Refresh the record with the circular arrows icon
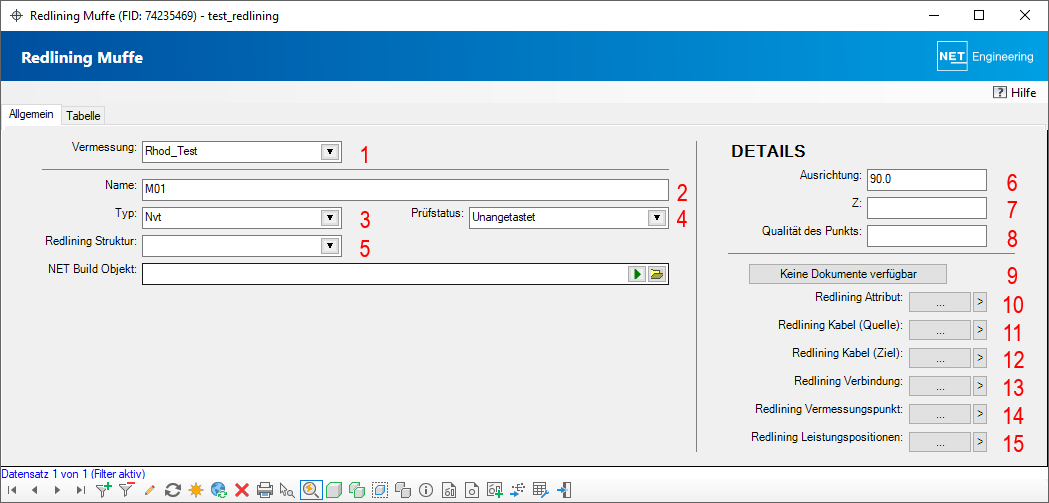Viewport: 1049px width, 503px height. (x=173, y=490)
